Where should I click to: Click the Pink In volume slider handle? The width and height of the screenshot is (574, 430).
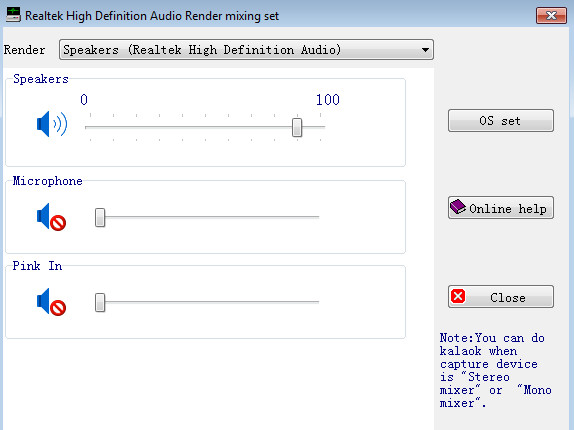point(100,302)
